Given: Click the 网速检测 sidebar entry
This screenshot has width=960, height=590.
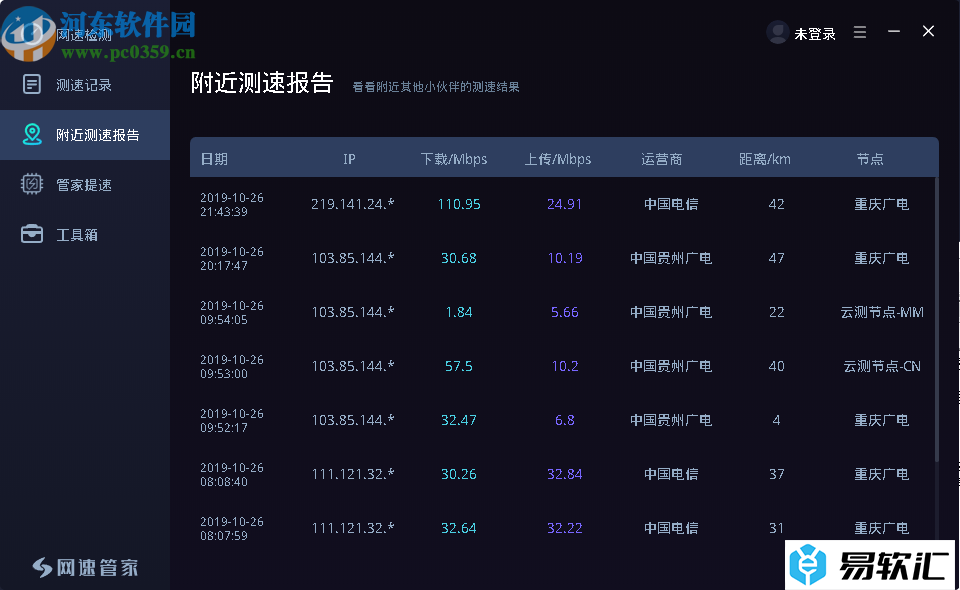Looking at the screenshot, I should 85,35.
